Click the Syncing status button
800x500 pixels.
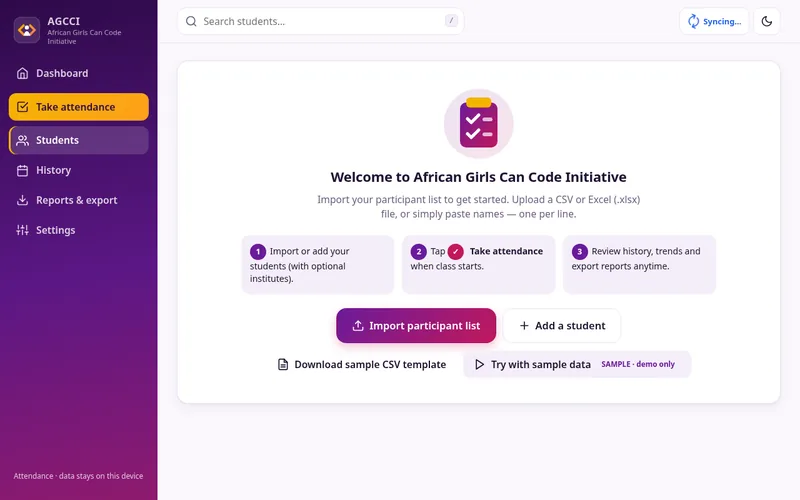714,21
